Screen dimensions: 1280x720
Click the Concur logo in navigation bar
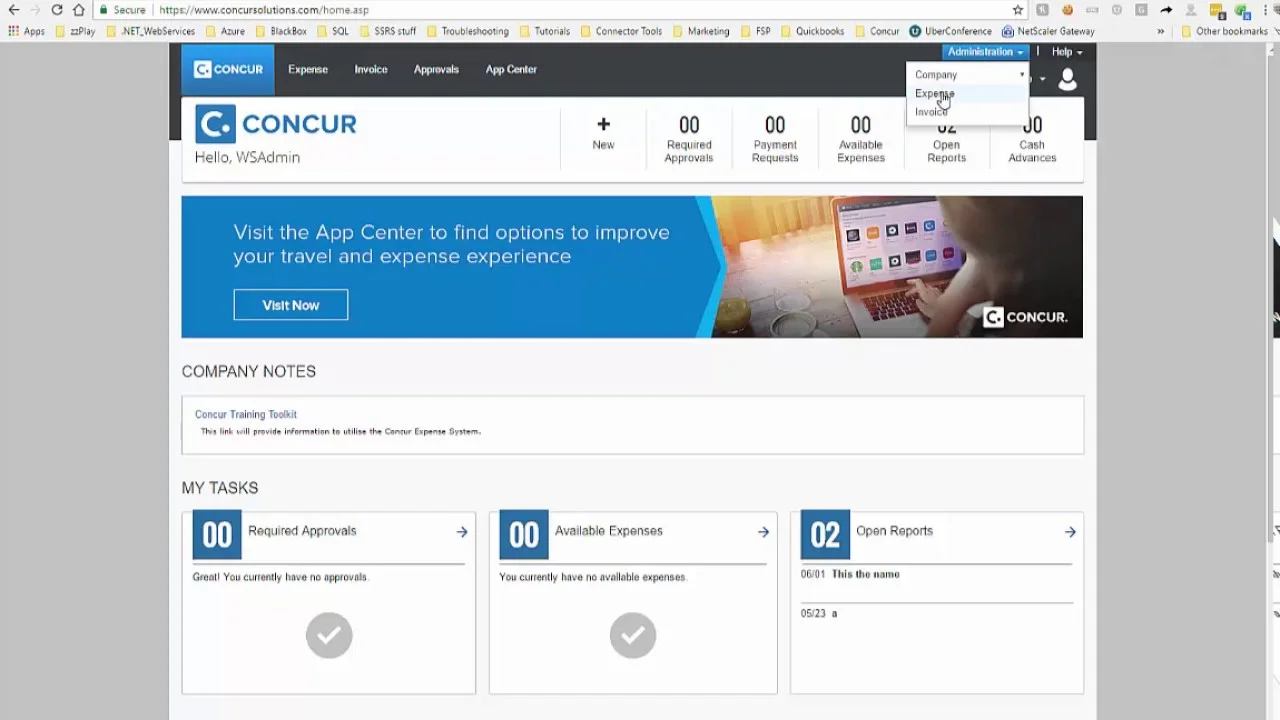(x=228, y=69)
